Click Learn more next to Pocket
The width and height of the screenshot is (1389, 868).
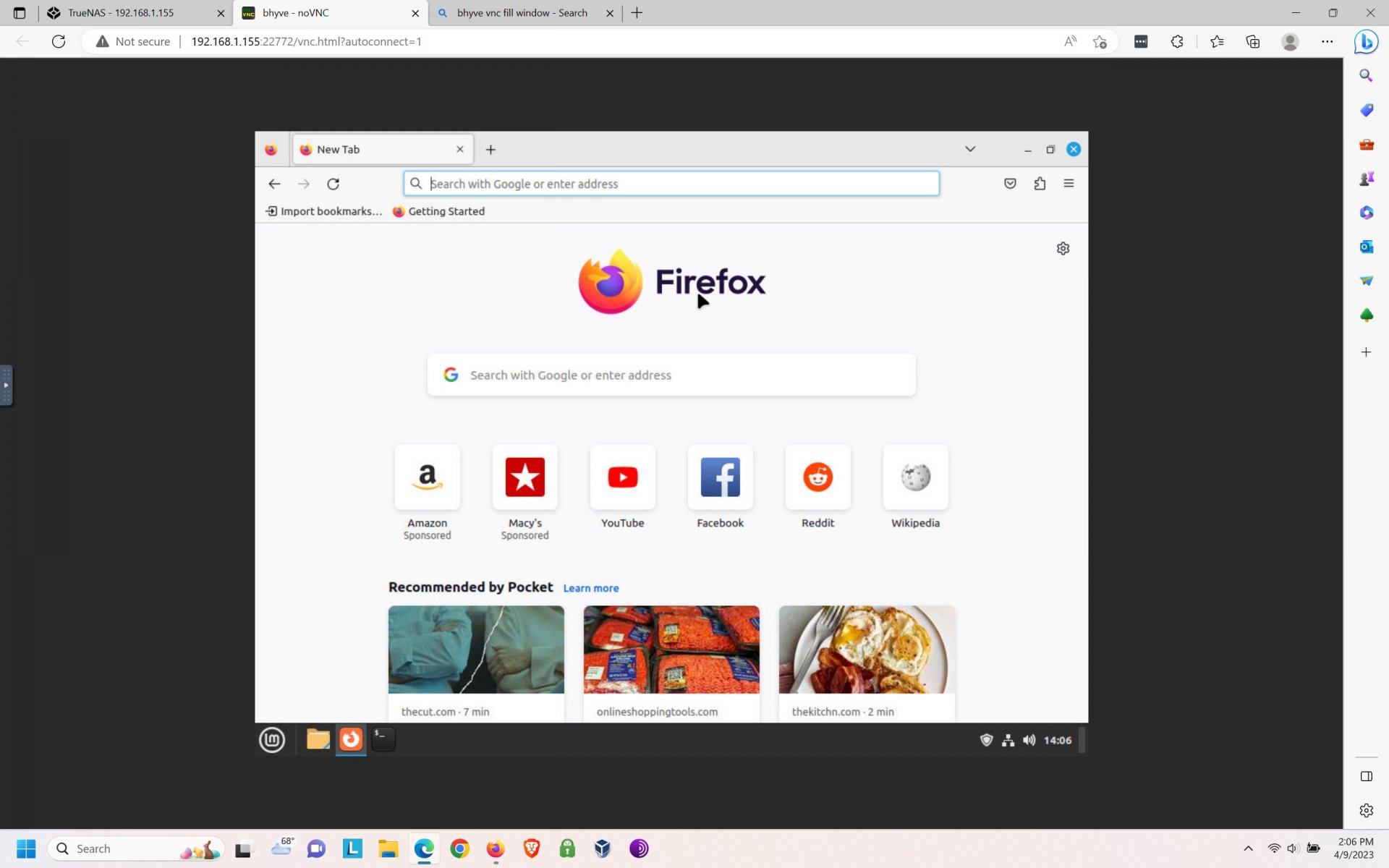(x=591, y=588)
